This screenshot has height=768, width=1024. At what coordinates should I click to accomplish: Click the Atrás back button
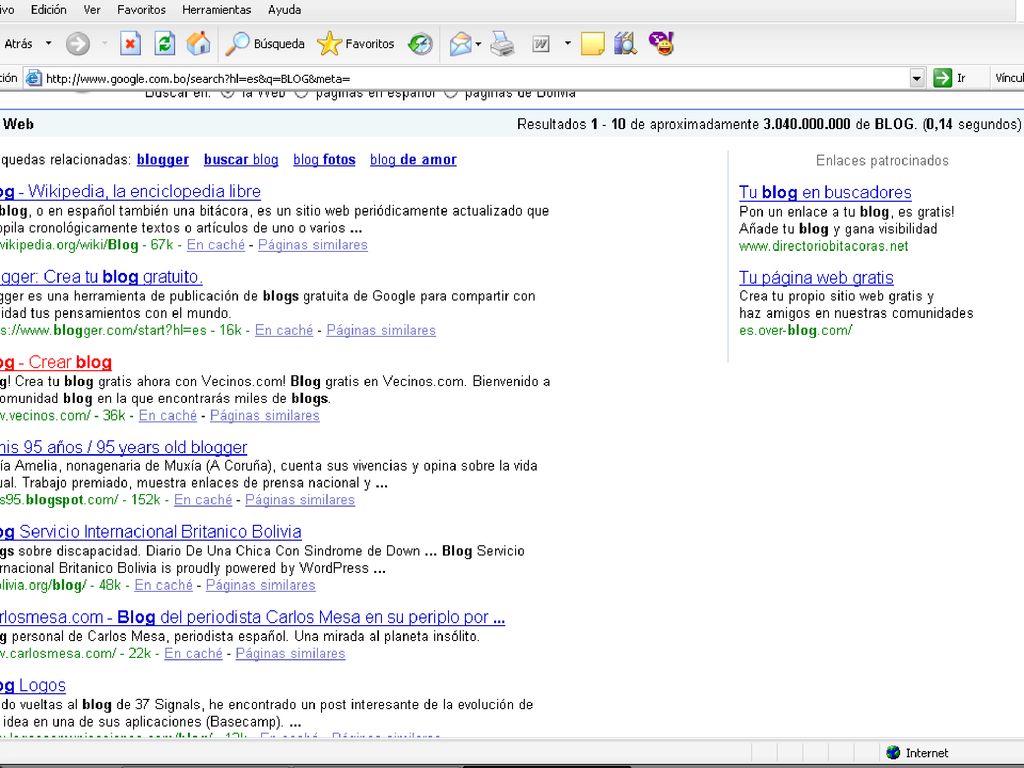[18, 44]
